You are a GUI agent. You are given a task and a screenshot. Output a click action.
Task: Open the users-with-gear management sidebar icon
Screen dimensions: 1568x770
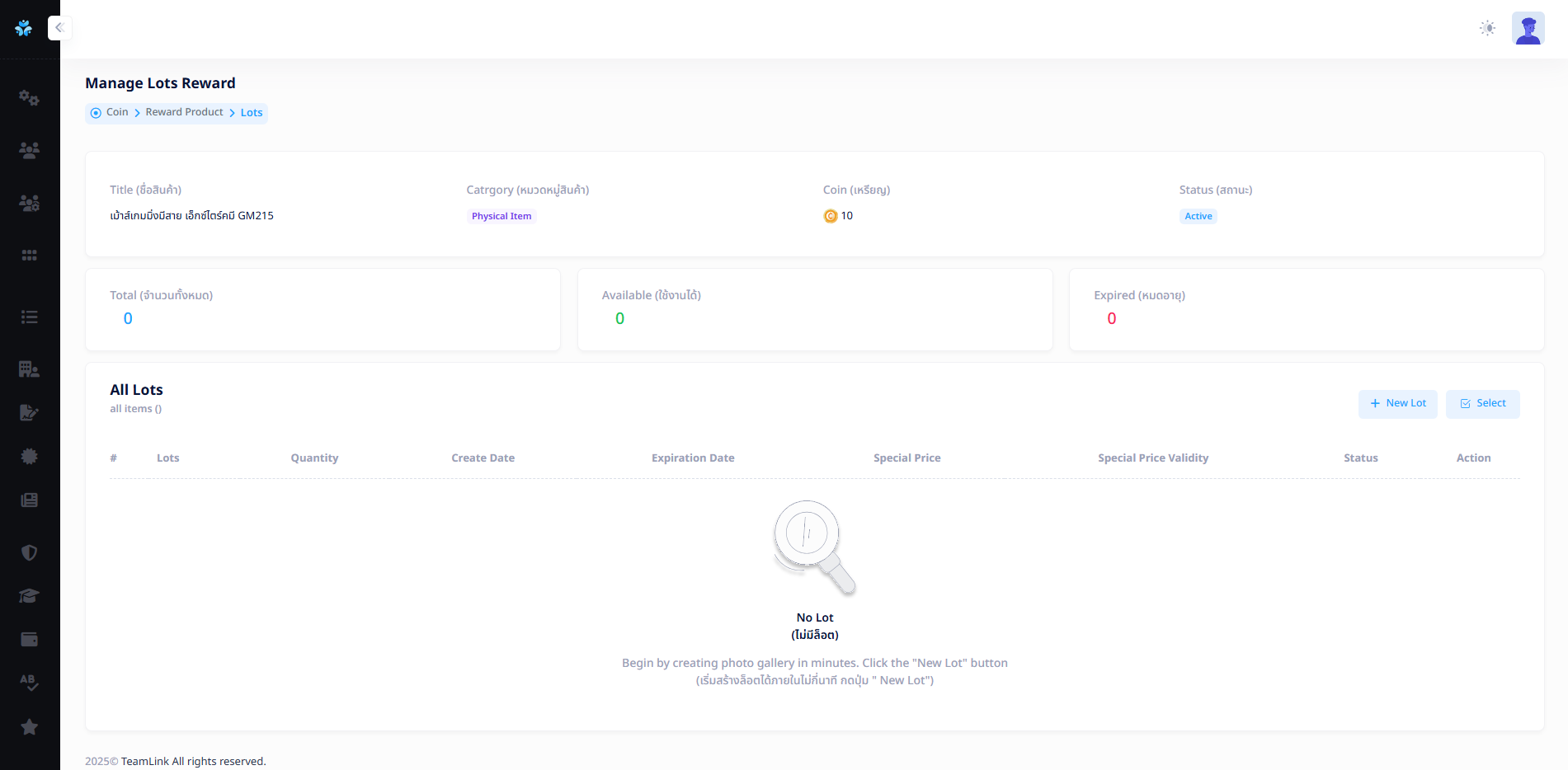[29, 203]
